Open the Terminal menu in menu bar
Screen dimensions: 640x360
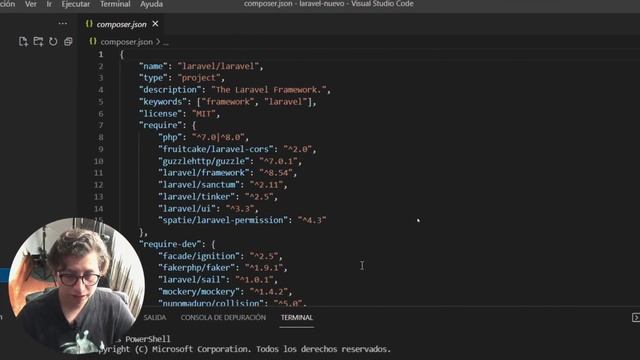point(115,4)
